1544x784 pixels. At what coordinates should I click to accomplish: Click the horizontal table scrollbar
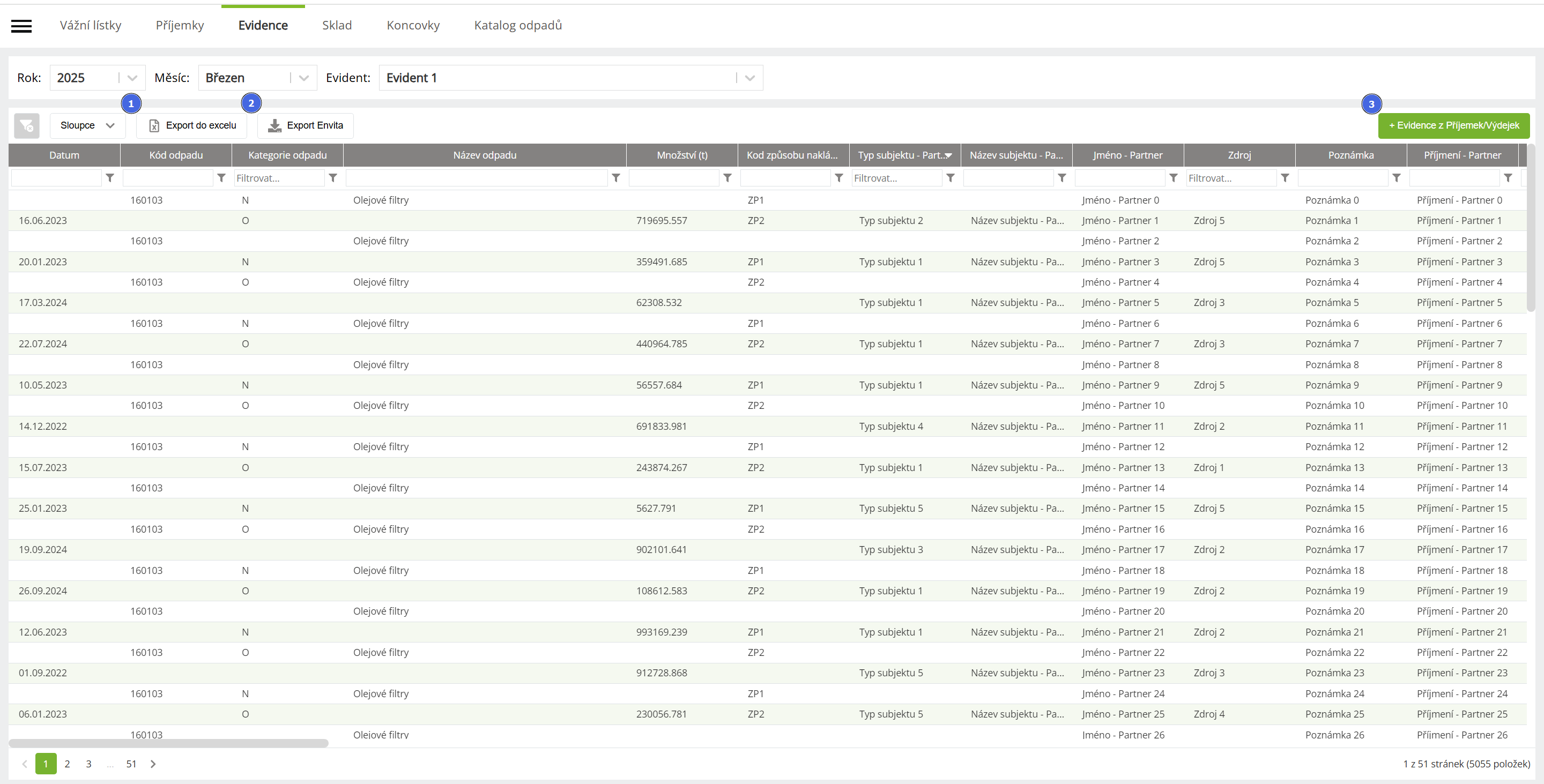(x=168, y=743)
